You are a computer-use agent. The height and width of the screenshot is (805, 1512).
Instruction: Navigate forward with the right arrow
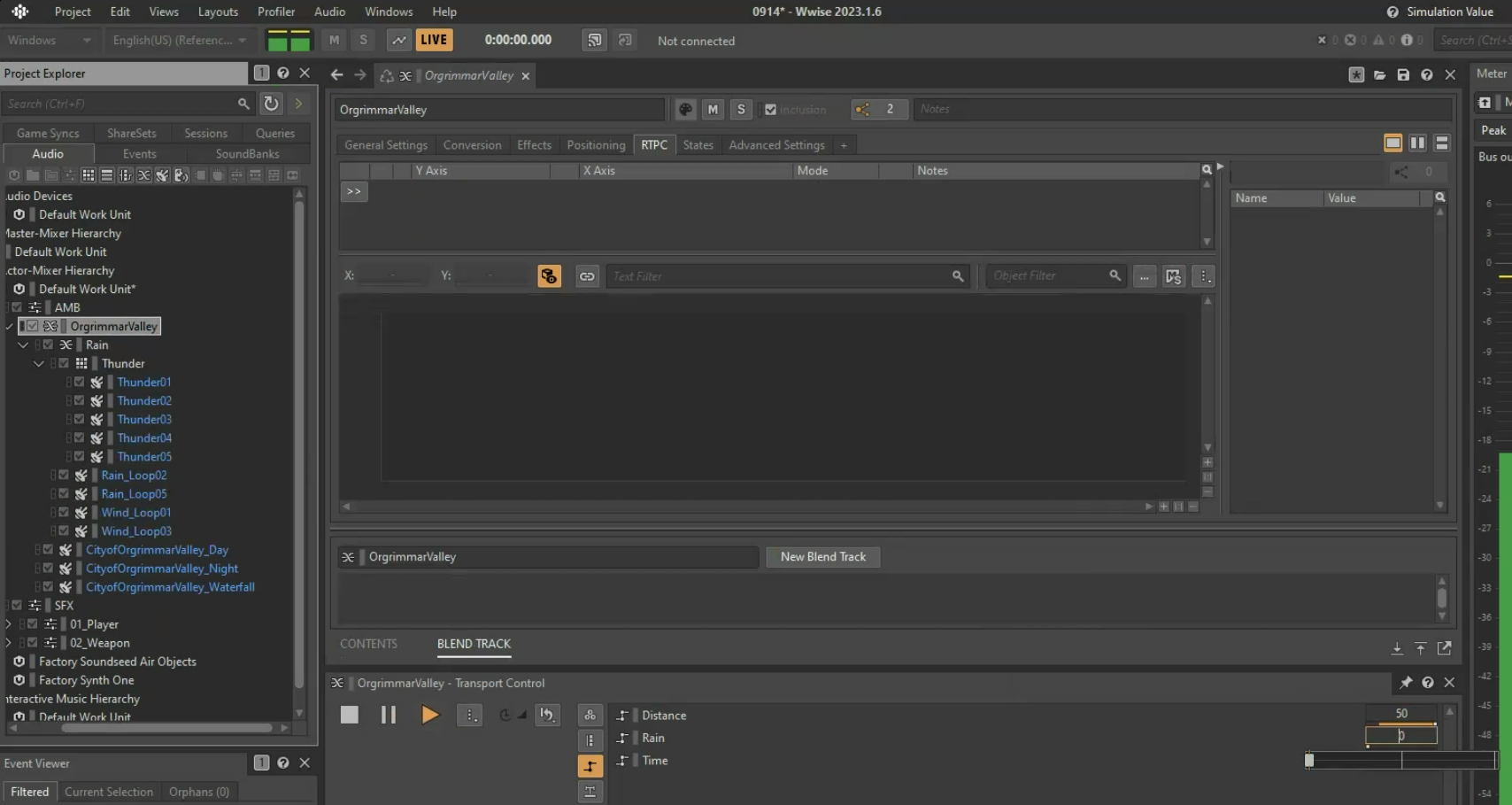[x=359, y=75]
